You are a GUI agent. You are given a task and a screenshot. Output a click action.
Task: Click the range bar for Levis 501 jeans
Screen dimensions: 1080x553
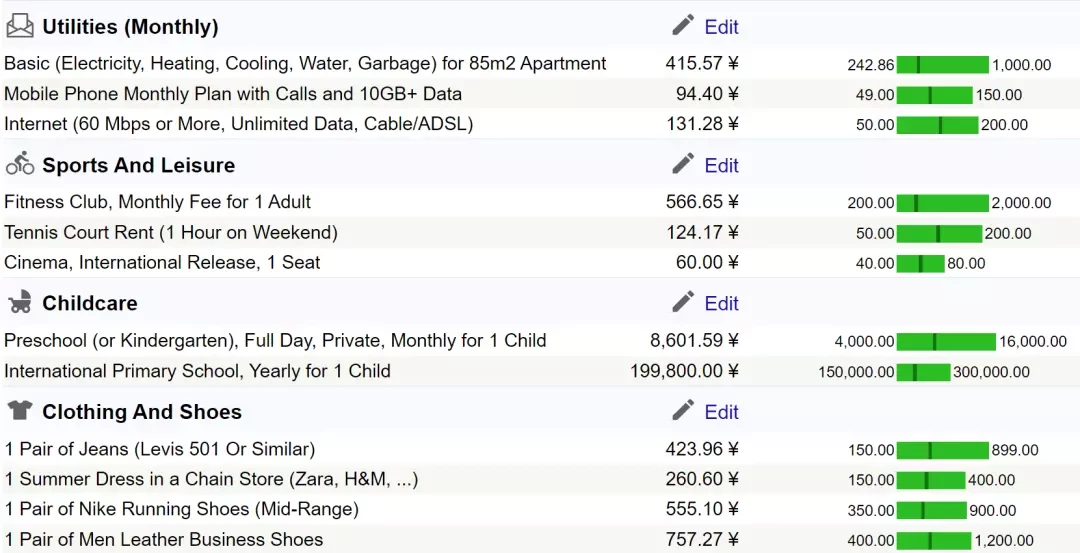[x=942, y=450]
